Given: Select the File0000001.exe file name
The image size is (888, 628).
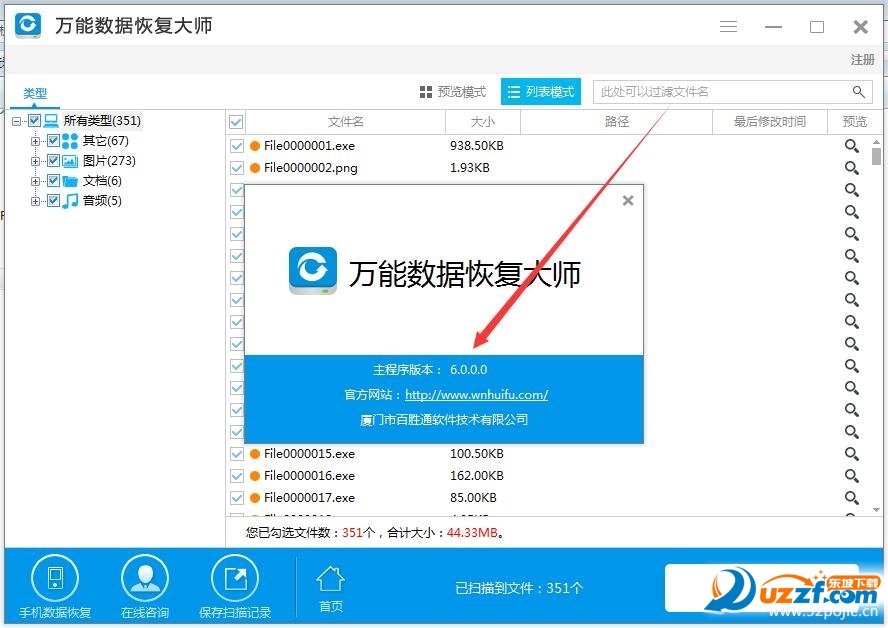Looking at the screenshot, I should tap(309, 146).
